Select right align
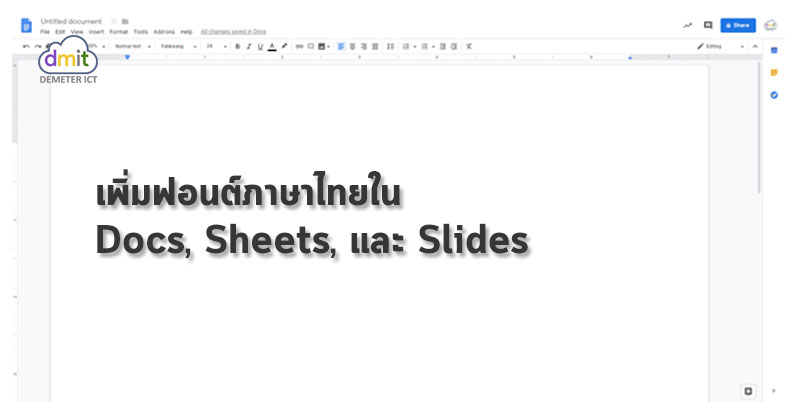The height and width of the screenshot is (420, 800). (x=364, y=46)
